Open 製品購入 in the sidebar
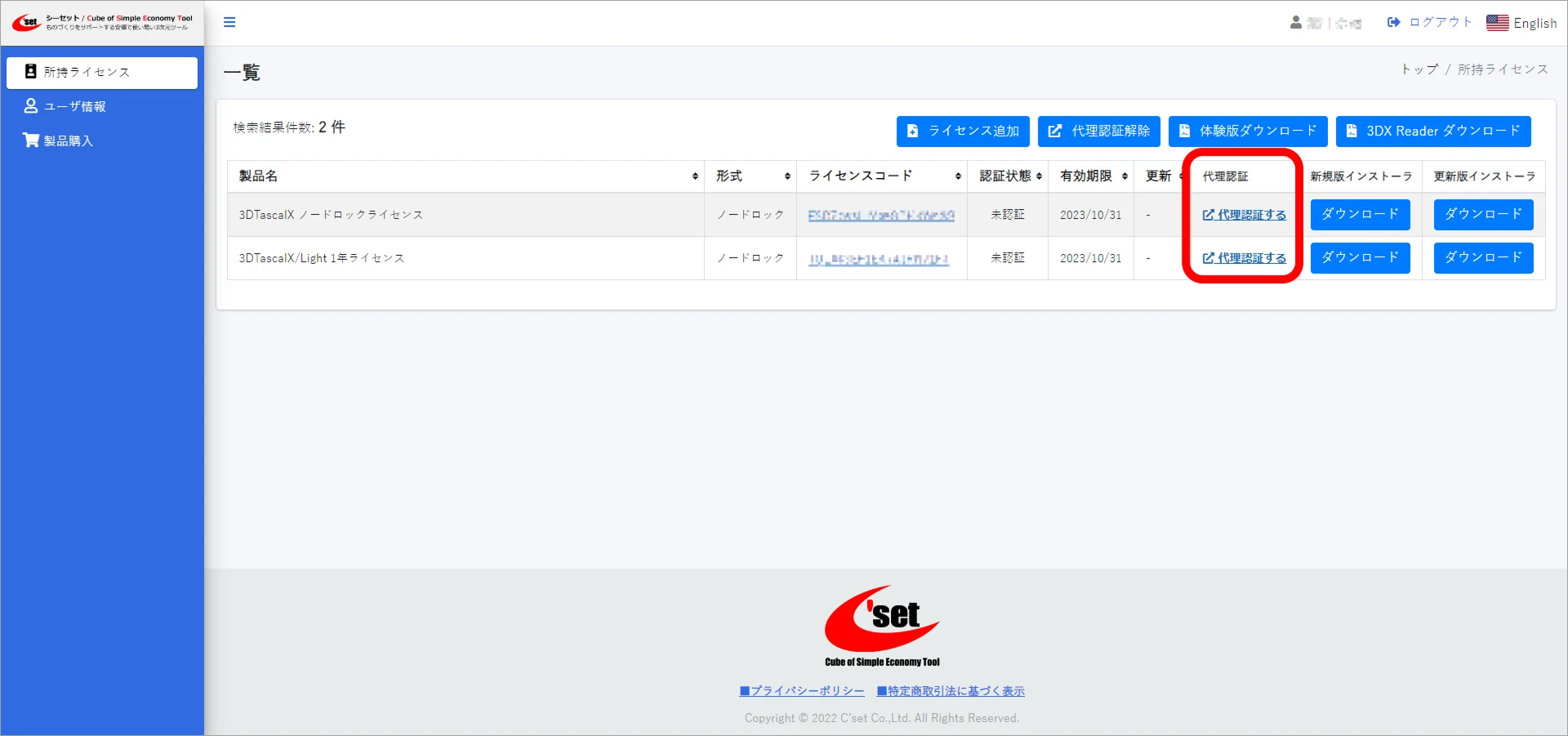 click(69, 141)
